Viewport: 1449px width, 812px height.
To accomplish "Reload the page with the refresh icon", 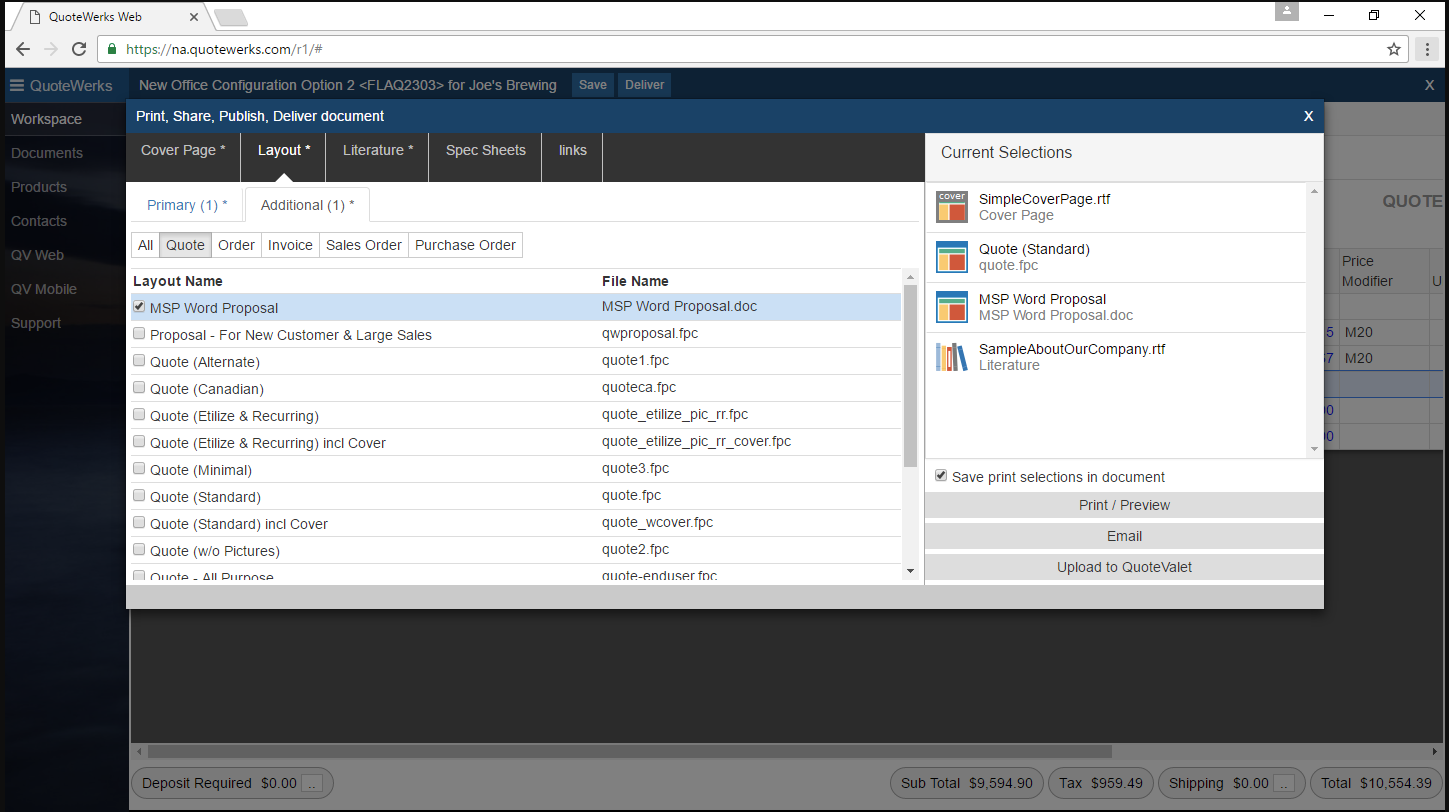I will pyautogui.click(x=79, y=49).
